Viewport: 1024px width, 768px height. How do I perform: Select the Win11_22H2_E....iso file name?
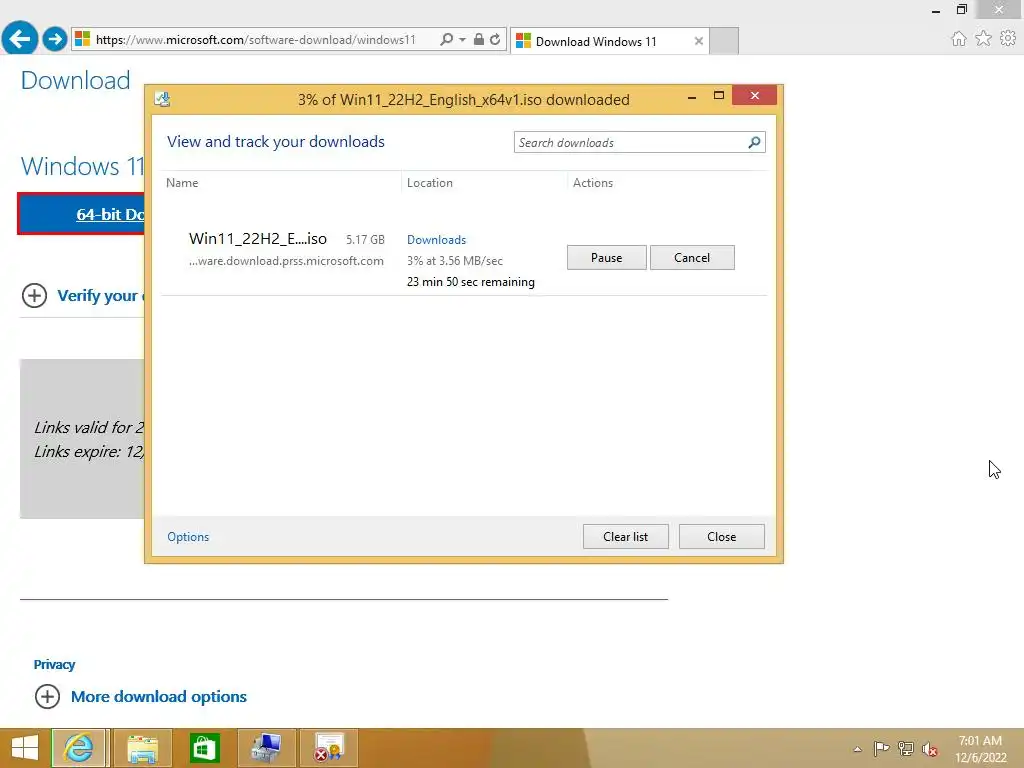click(x=258, y=238)
